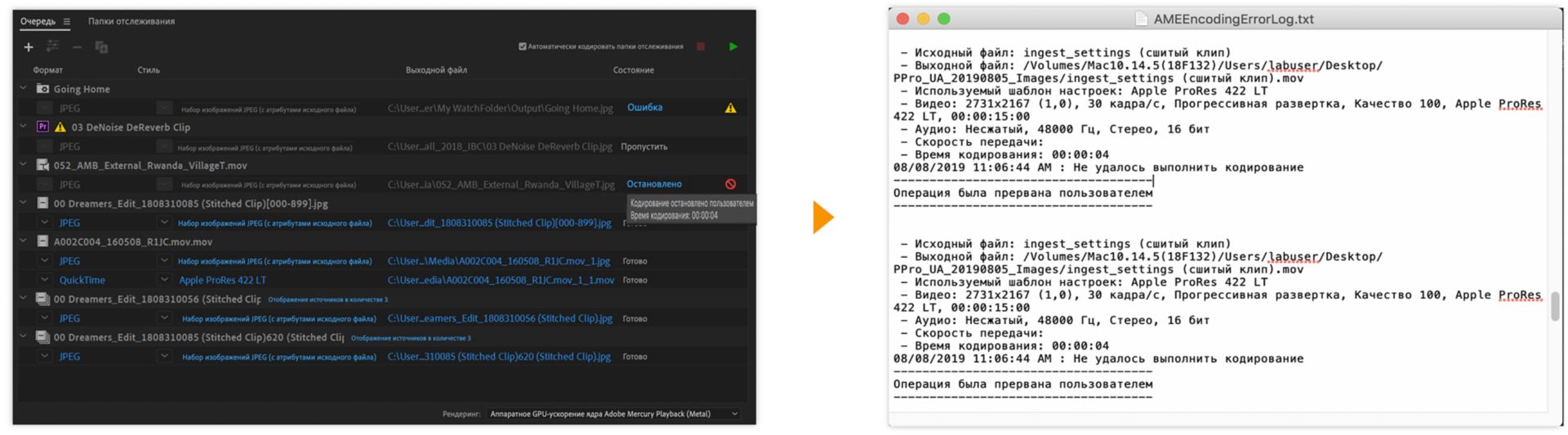Click the red stop queue button

pyautogui.click(x=701, y=47)
